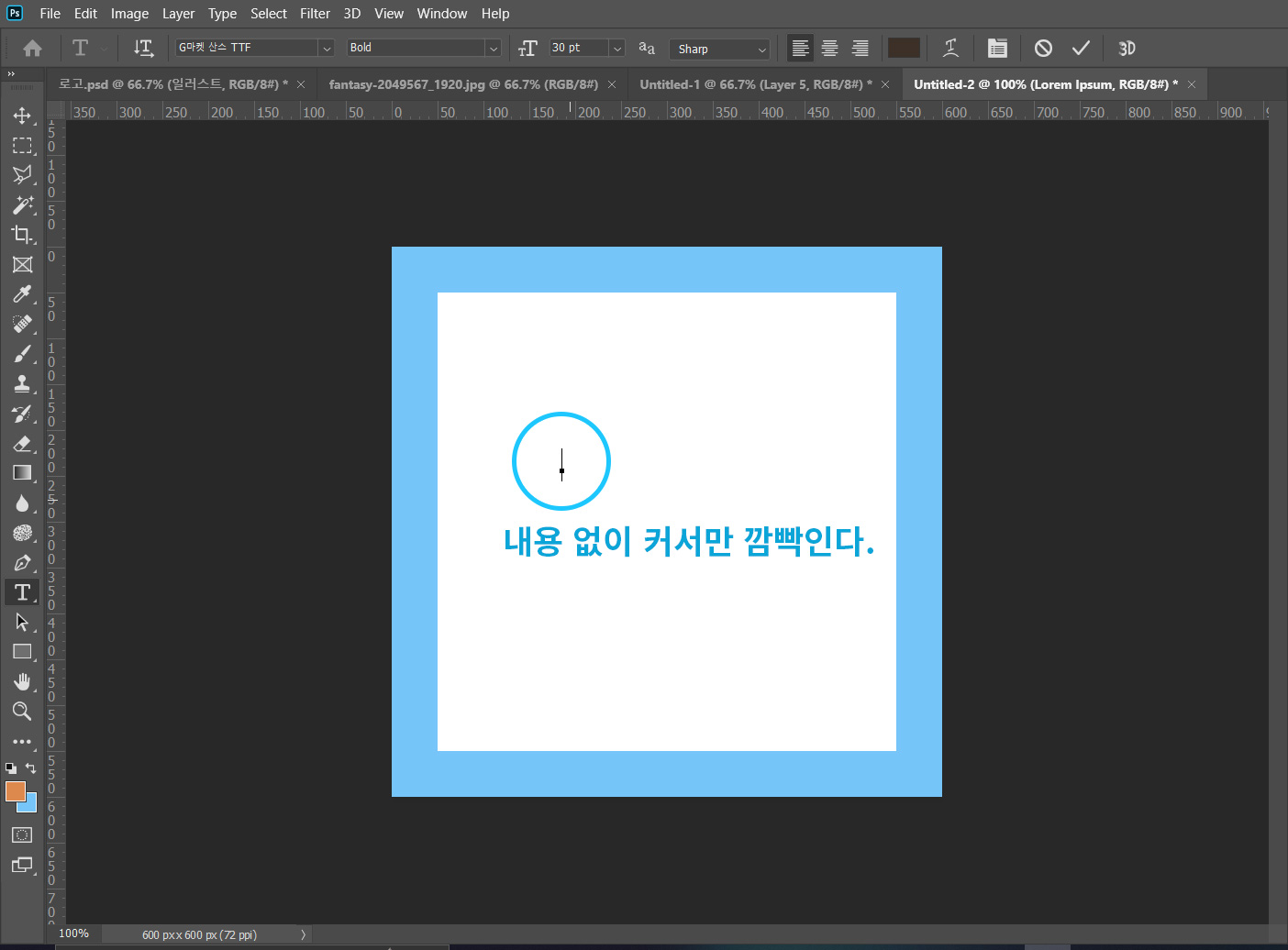
Task: Select the Magic Wand tool
Action: point(22,205)
